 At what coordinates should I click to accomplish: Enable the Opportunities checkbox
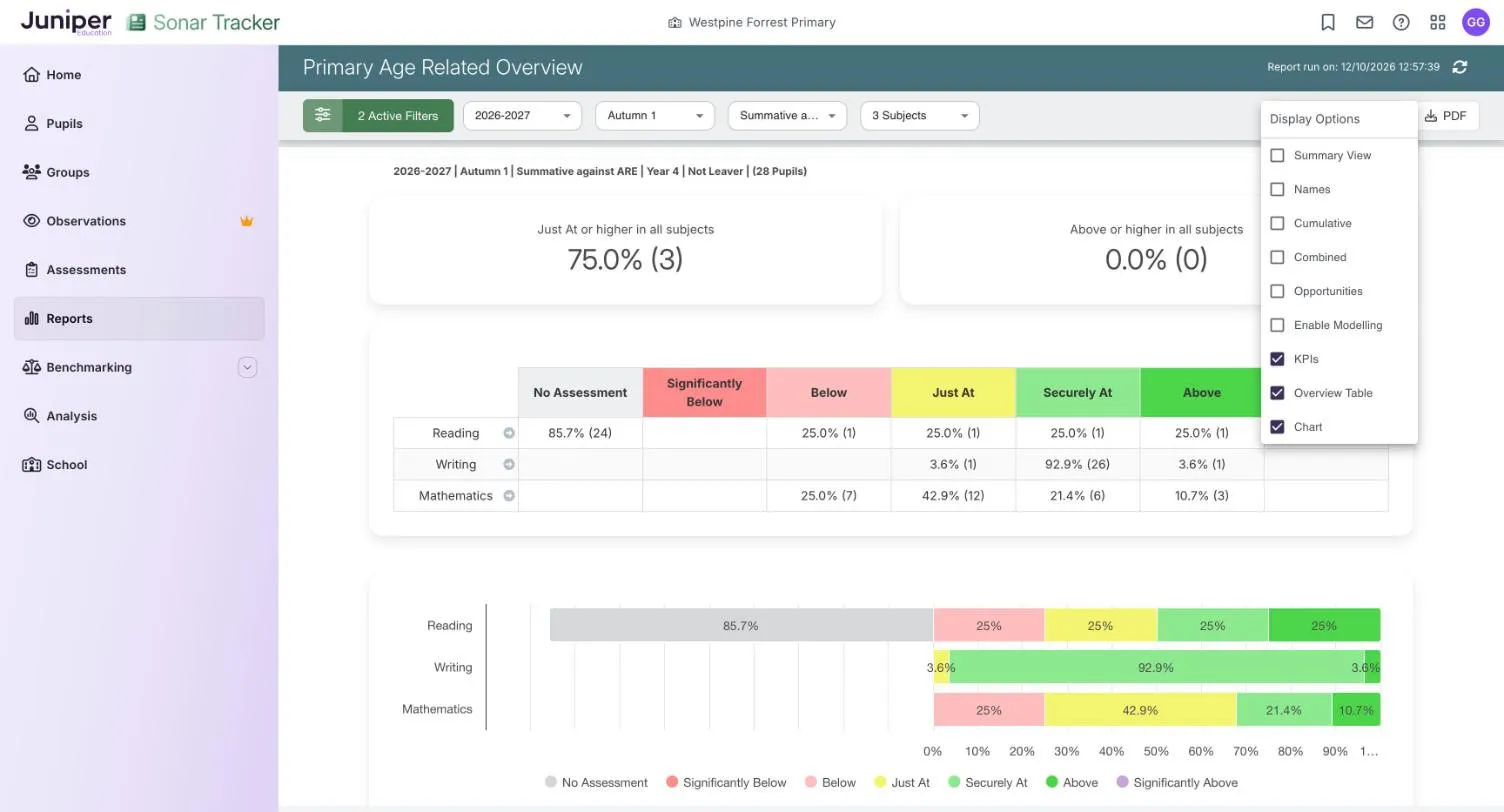(1277, 291)
